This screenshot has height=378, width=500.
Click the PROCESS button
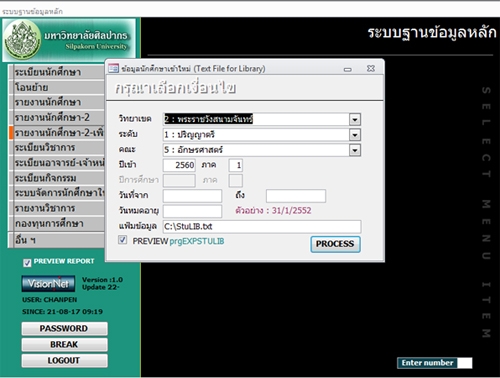(335, 244)
